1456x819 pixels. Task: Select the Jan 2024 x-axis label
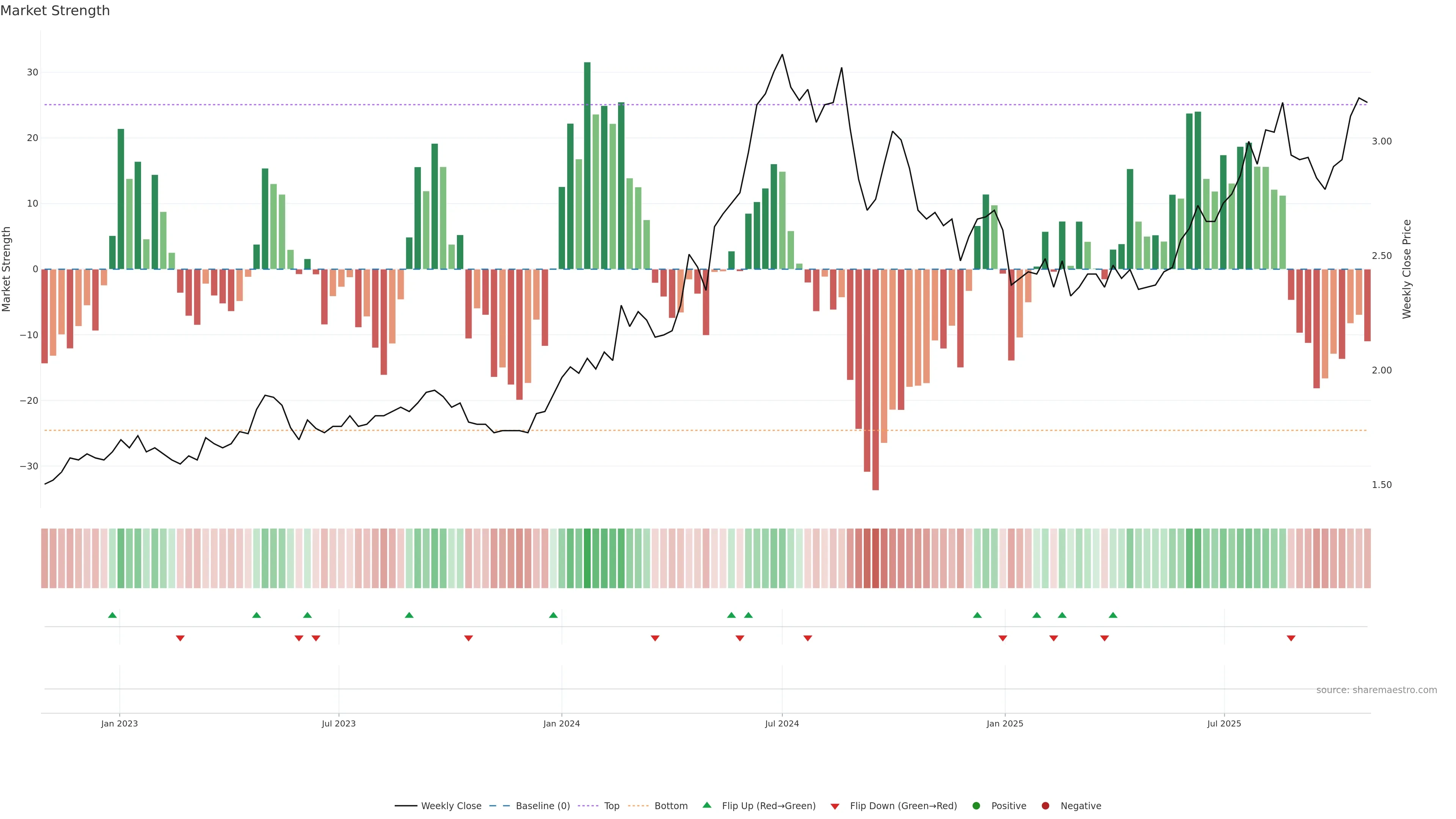click(561, 723)
